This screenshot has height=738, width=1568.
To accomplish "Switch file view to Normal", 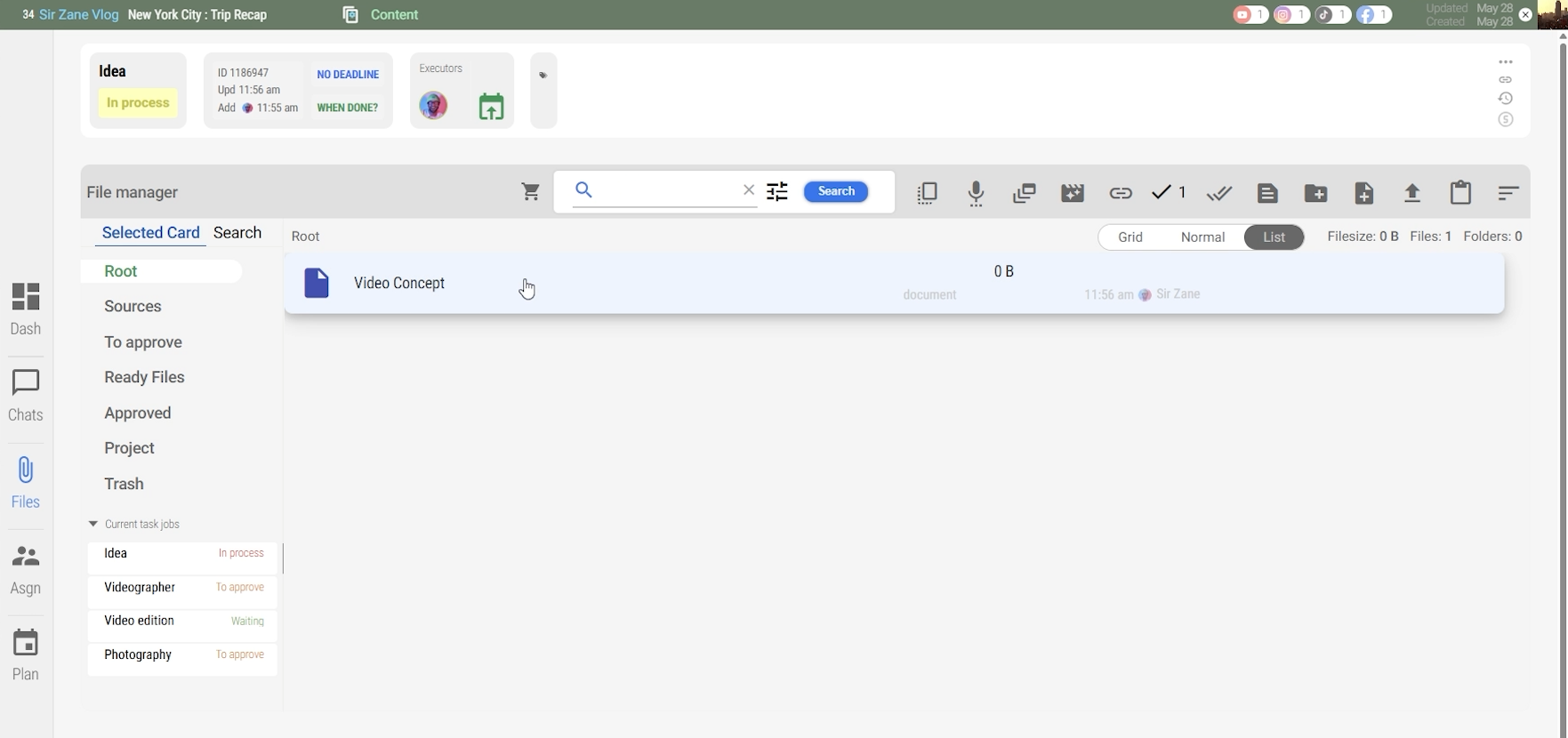I will (1202, 237).
